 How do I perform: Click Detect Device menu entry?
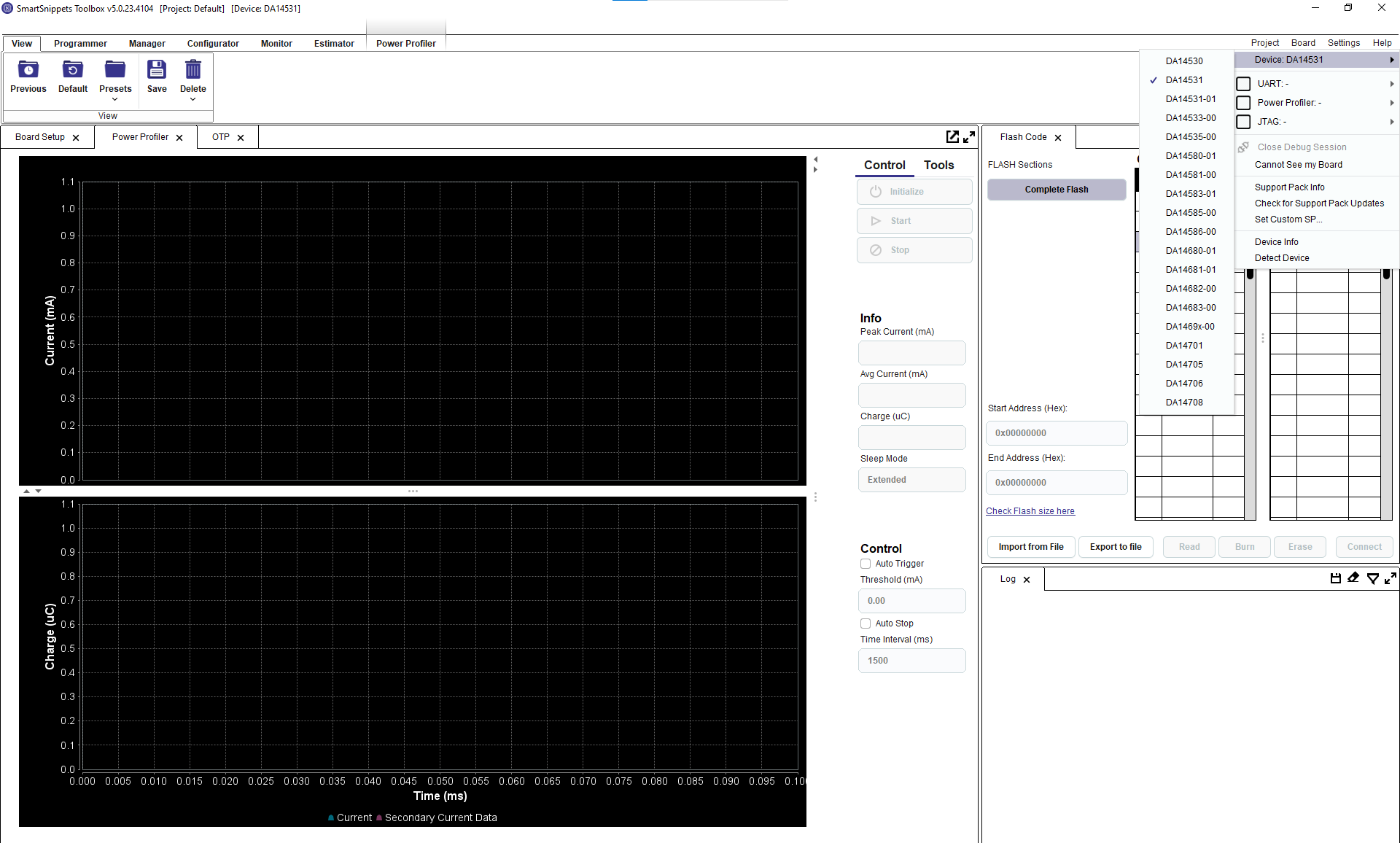[x=1282, y=258]
